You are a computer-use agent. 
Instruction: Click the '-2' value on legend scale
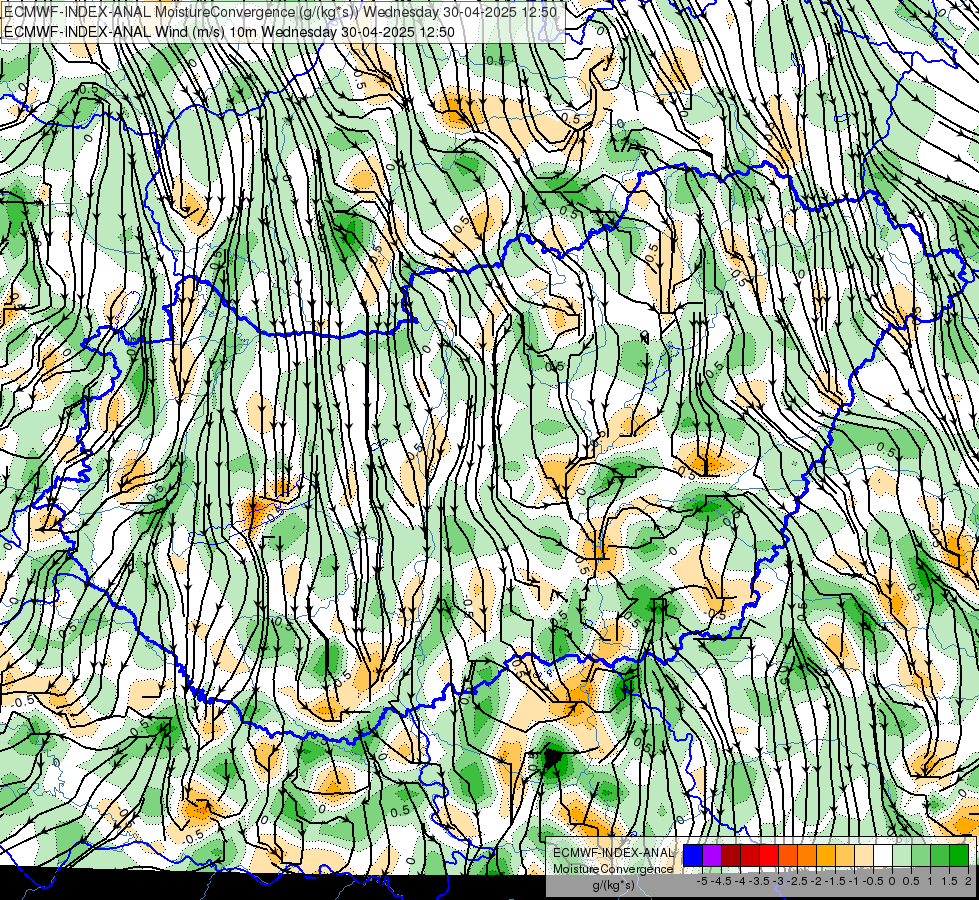(x=817, y=881)
